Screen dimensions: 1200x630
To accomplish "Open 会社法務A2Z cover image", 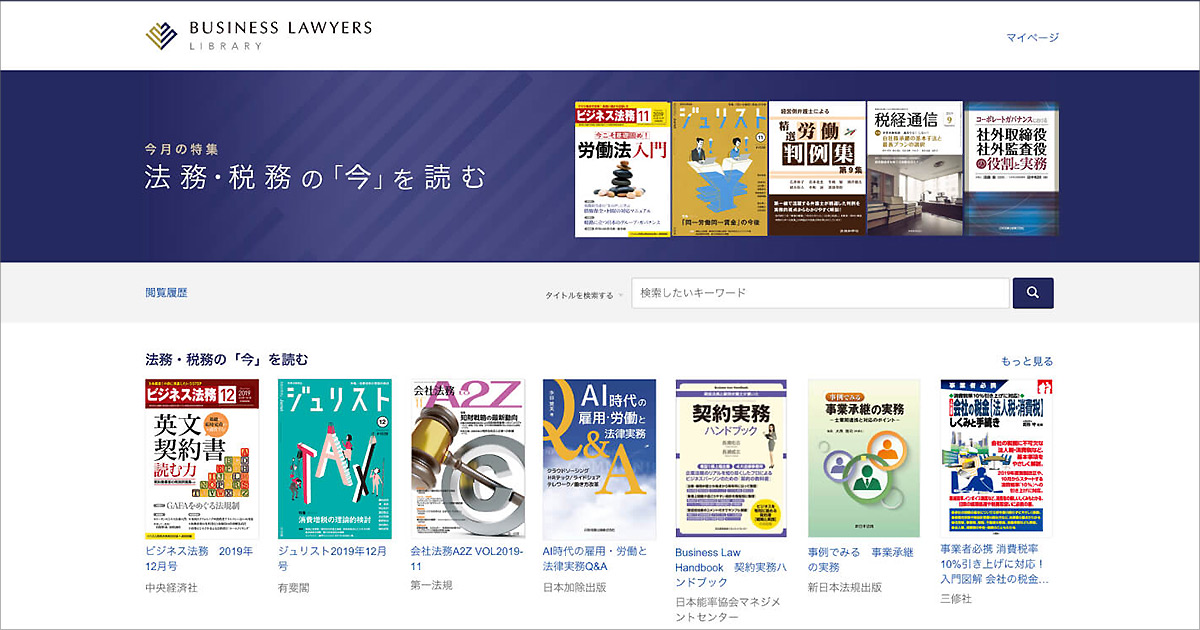I will 468,459.
